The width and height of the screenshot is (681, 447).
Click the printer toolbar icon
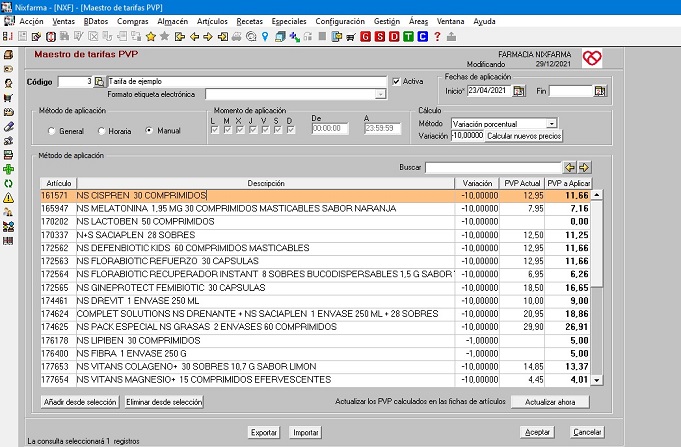(236, 37)
